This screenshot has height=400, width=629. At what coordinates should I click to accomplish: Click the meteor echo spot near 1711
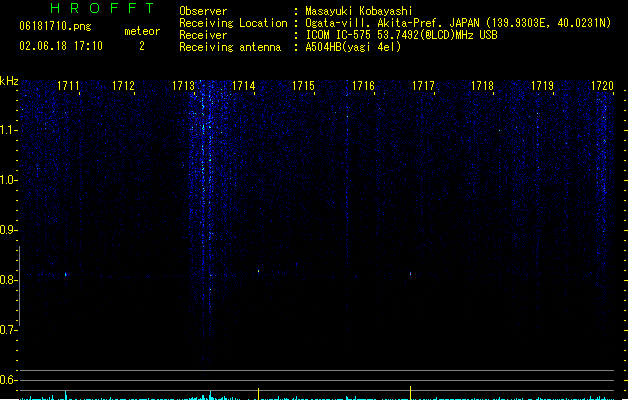click(66, 274)
